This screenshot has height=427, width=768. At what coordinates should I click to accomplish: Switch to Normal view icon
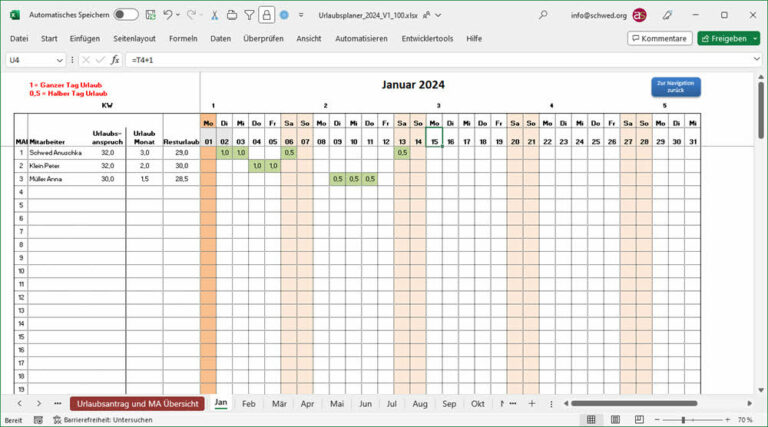point(591,420)
